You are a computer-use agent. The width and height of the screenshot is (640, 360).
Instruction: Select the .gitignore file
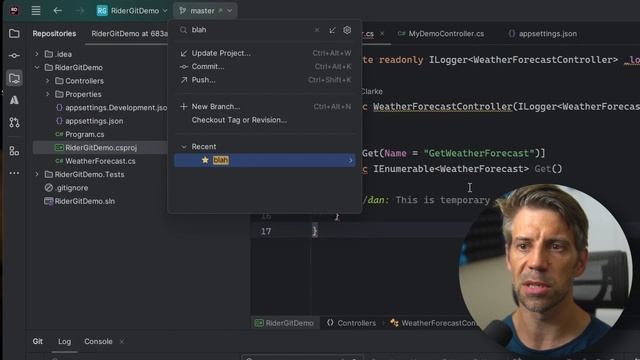click(66, 188)
